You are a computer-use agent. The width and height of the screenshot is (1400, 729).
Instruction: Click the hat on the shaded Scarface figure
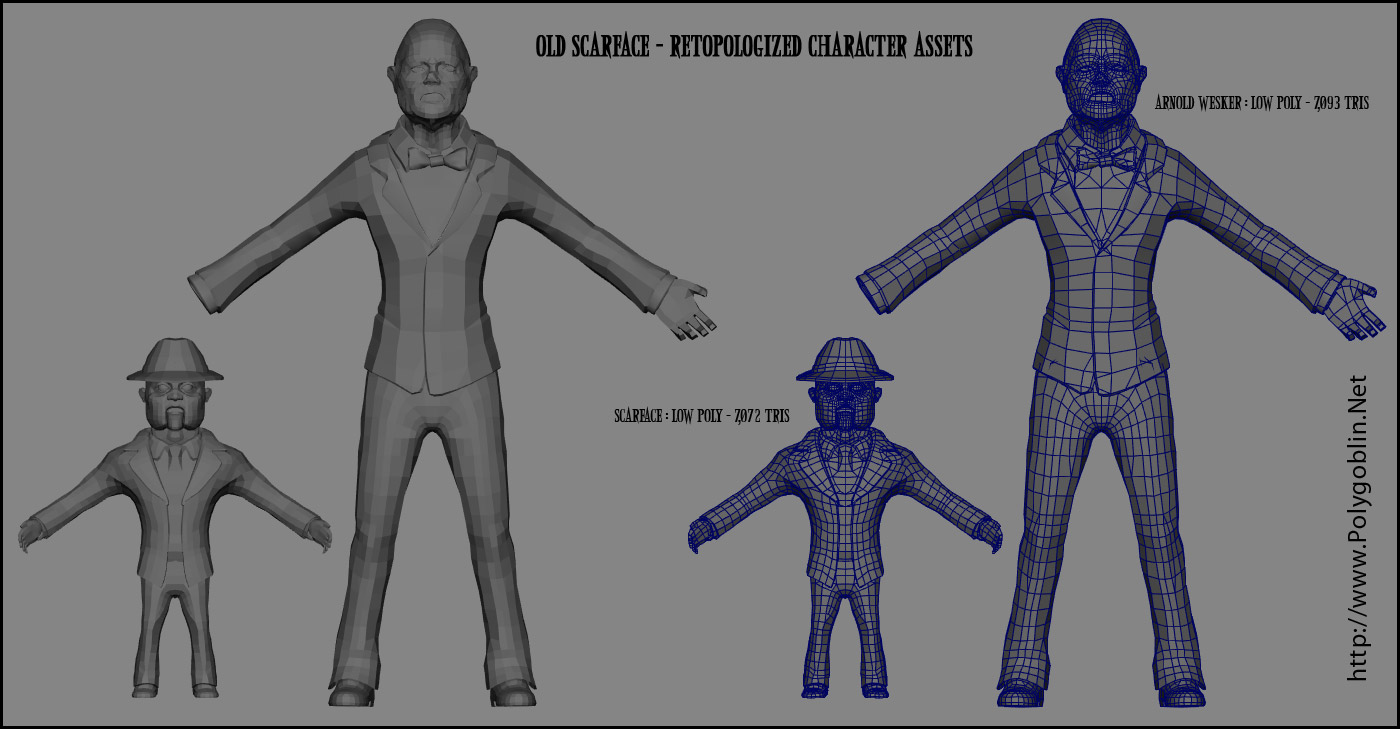(x=175, y=360)
